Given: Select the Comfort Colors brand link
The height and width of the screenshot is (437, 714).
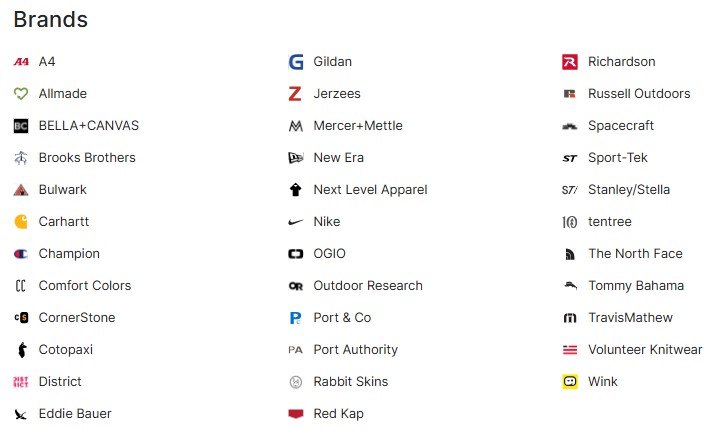Looking at the screenshot, I should [x=85, y=286].
